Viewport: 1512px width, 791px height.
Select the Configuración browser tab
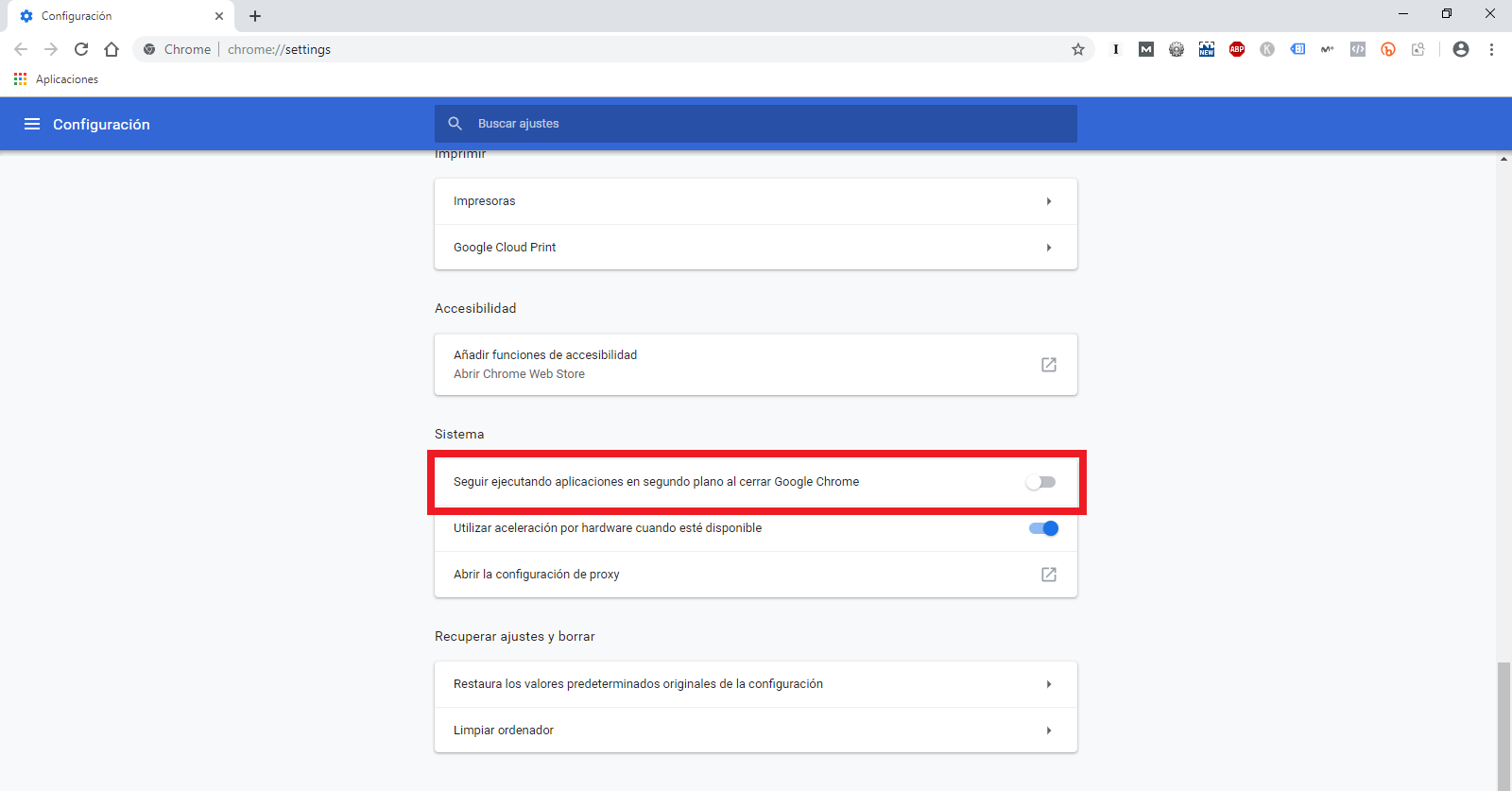click(120, 16)
